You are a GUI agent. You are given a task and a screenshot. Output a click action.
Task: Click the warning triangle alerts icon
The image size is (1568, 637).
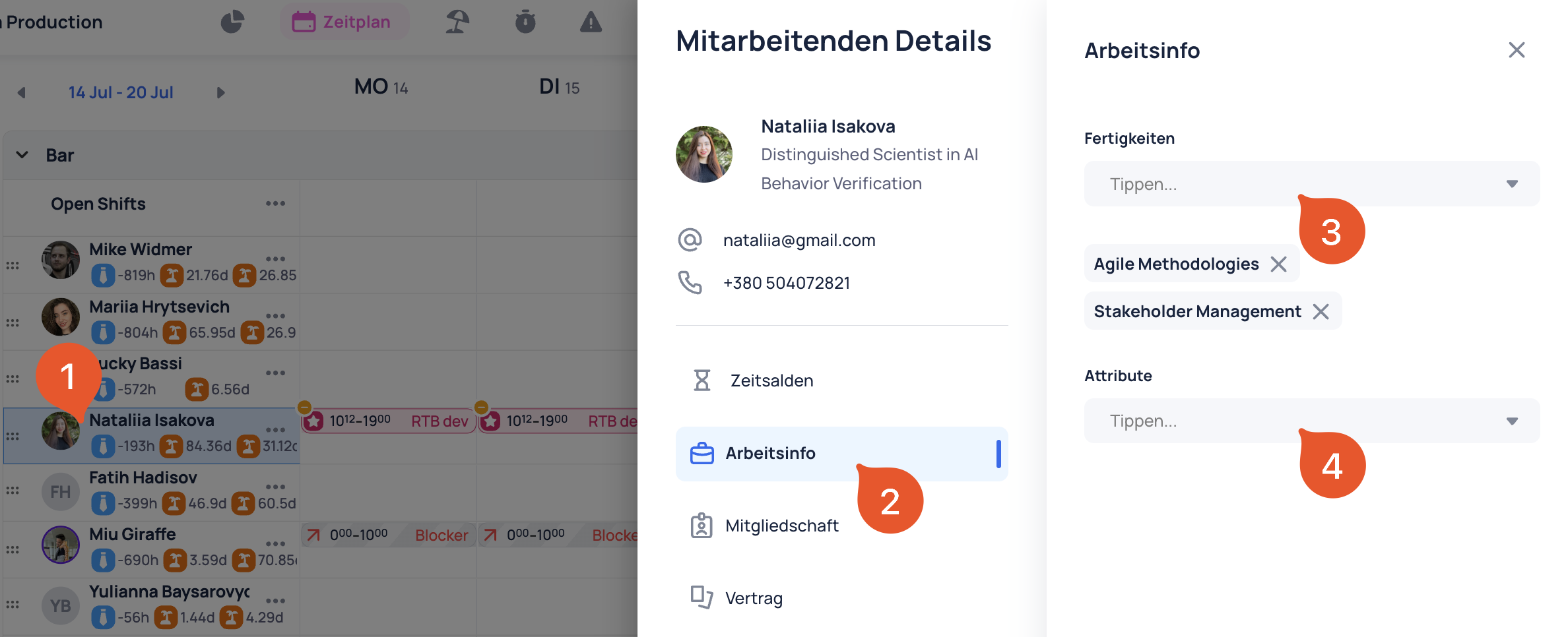pos(591,22)
